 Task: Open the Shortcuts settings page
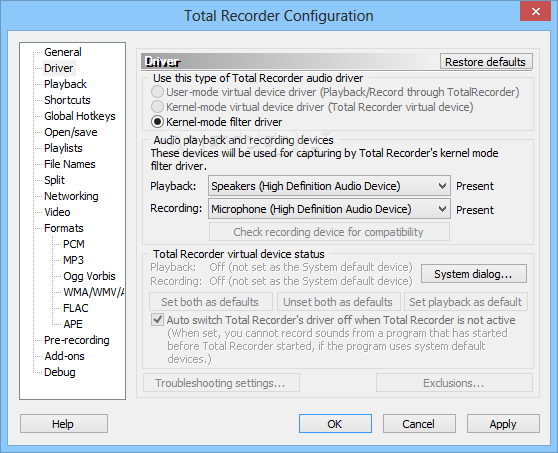67,100
